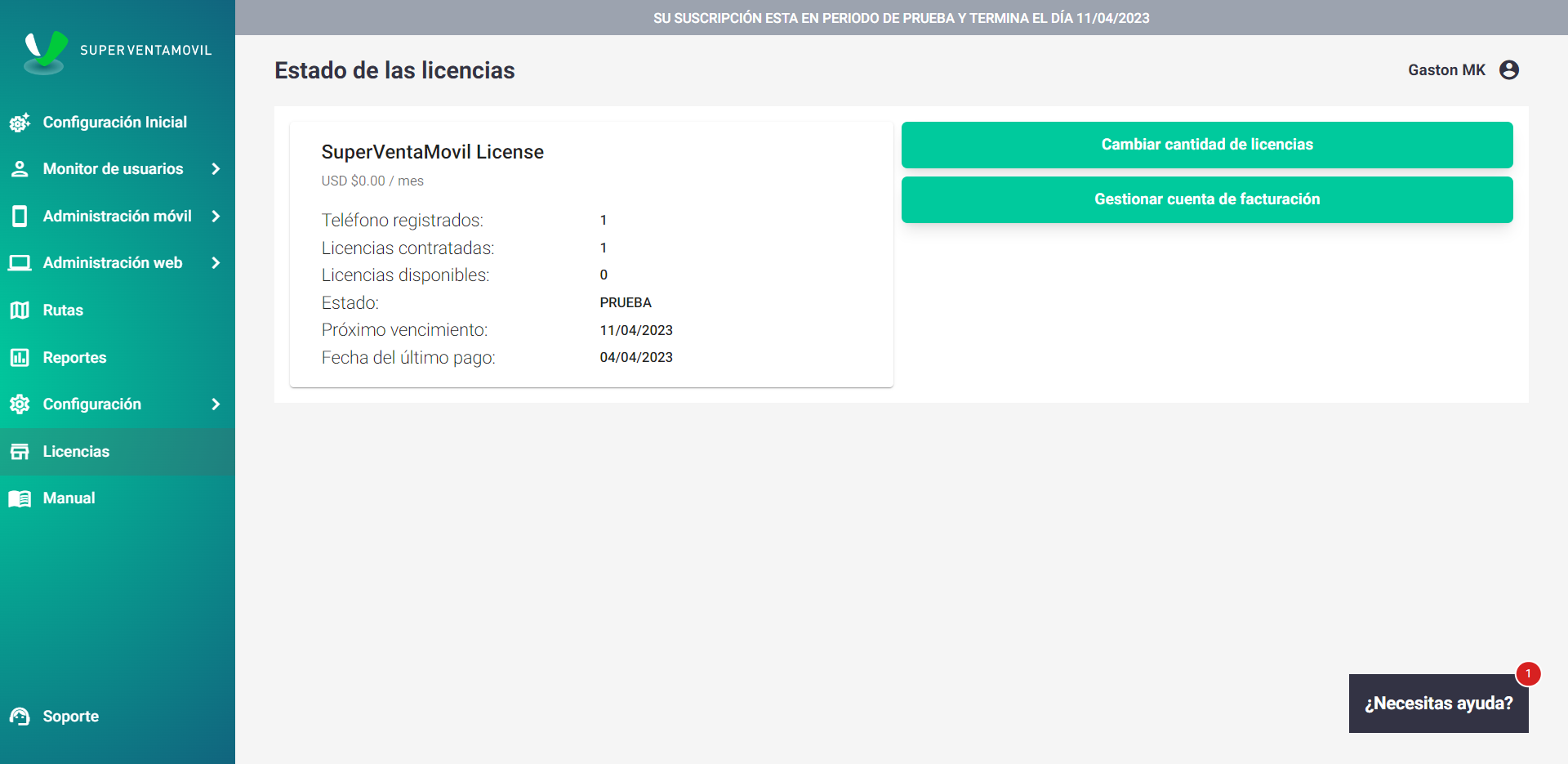Go to the Rutas section
This screenshot has height=764, width=1568.
pos(118,311)
